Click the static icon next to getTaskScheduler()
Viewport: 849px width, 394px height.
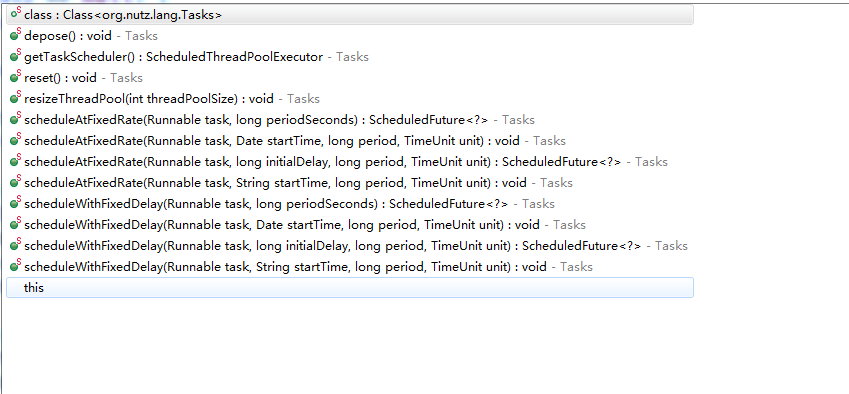click(x=16, y=56)
